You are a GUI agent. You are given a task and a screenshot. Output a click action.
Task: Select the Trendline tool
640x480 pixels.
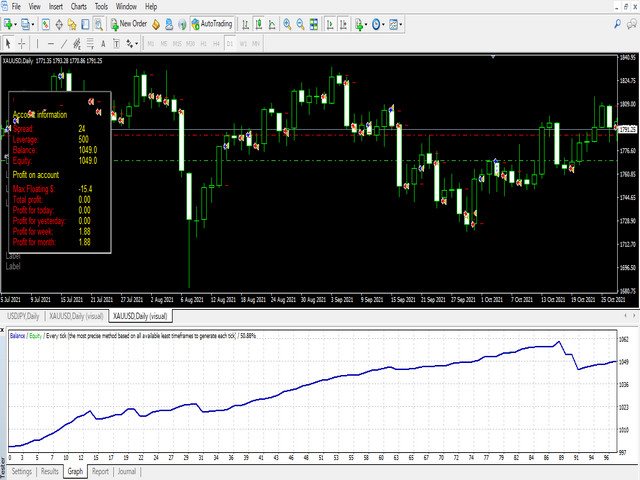64,44
